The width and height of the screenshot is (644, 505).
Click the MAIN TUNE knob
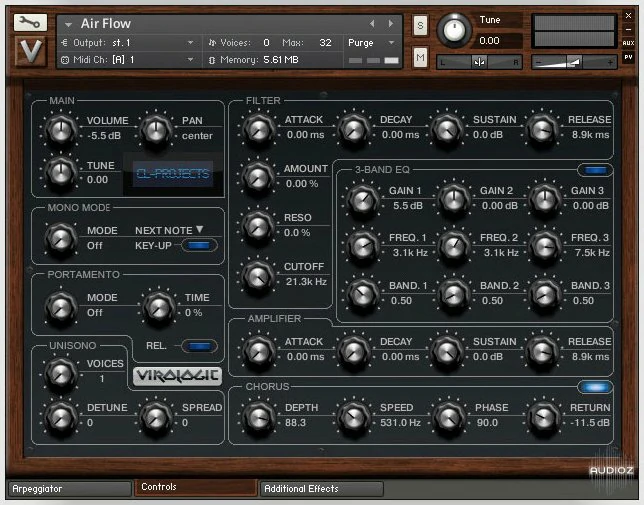point(61,172)
